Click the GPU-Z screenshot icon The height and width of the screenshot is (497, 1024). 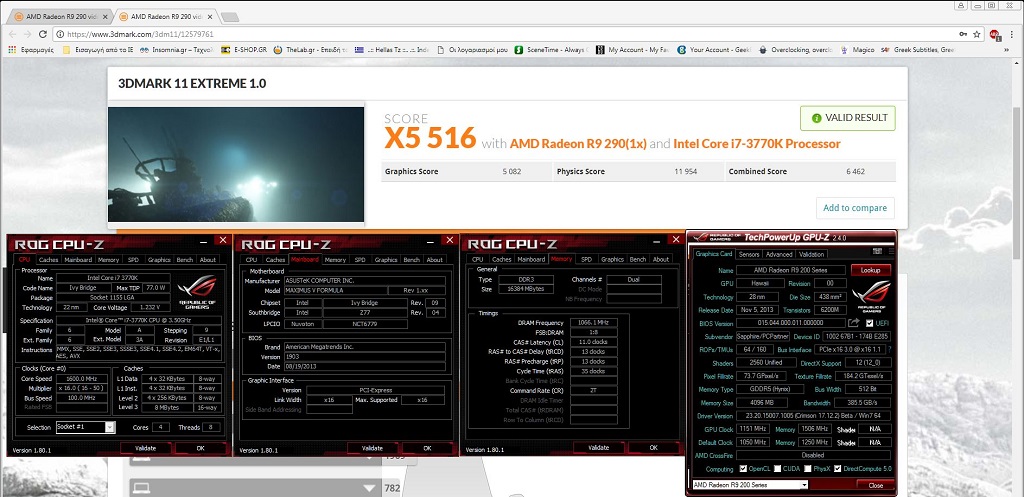pyautogui.click(x=876, y=251)
